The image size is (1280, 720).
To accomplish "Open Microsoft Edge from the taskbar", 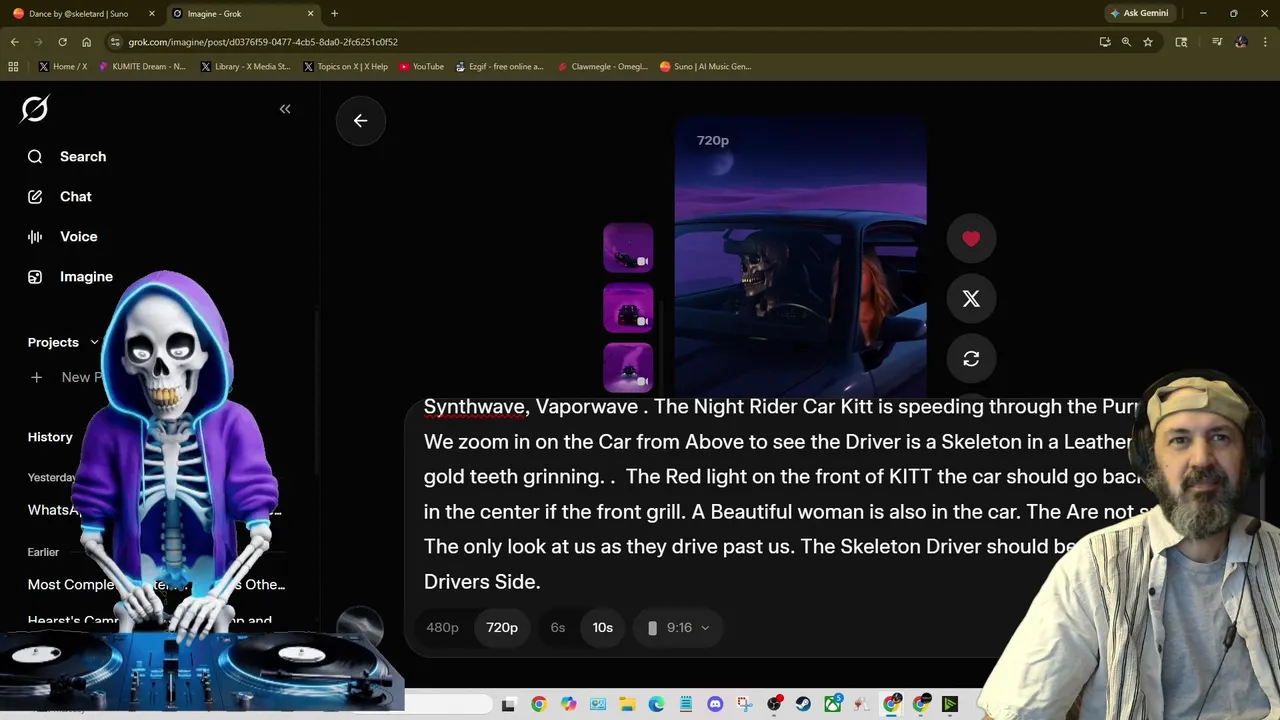I will 656,705.
